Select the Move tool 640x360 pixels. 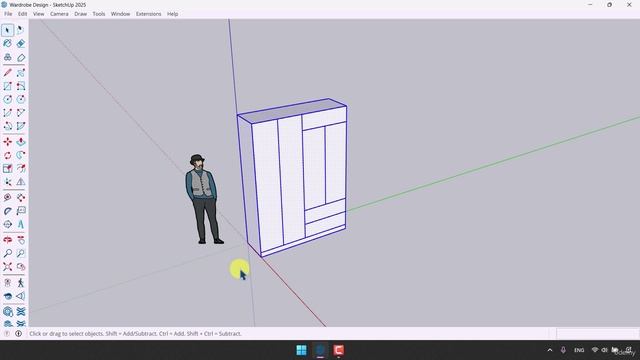coord(7,142)
